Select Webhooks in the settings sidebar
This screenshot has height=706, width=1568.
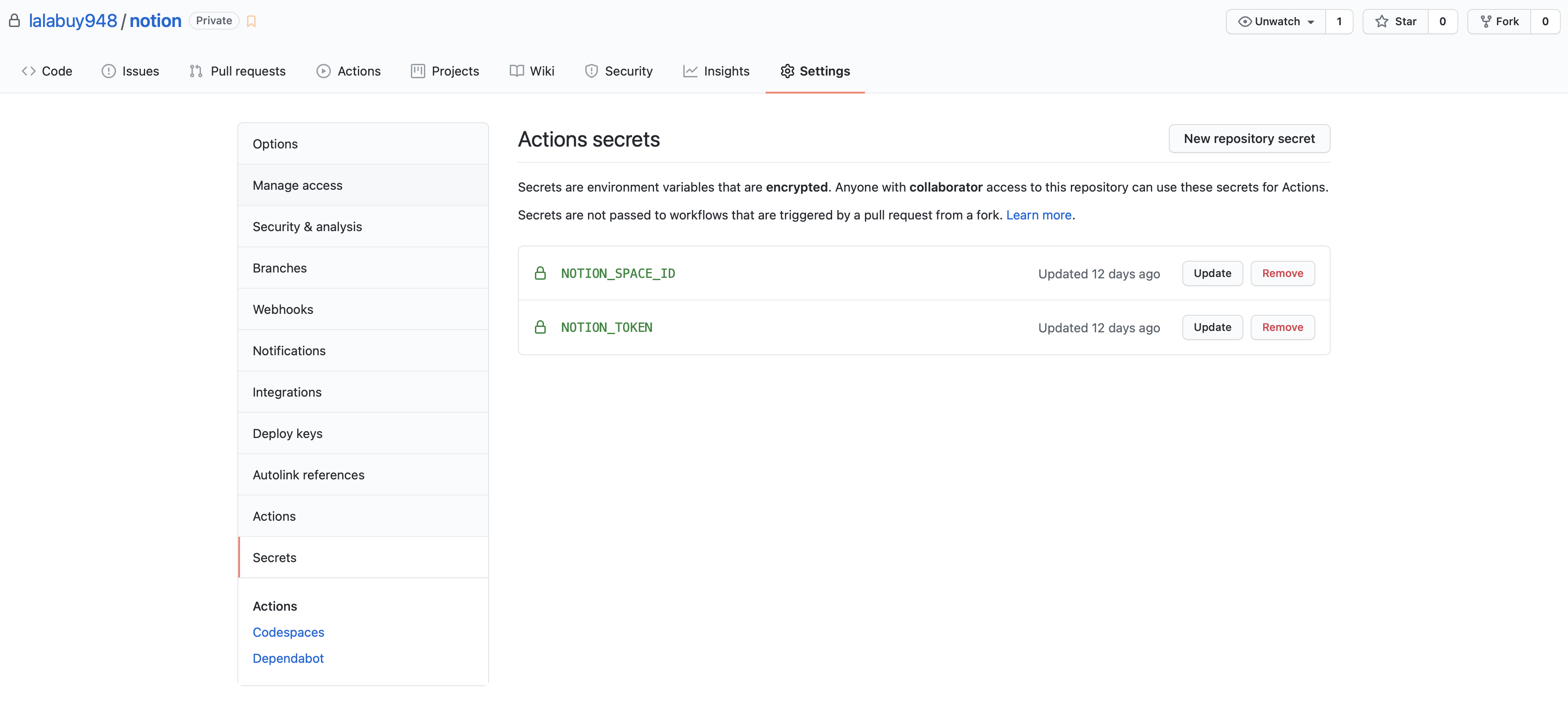point(283,309)
